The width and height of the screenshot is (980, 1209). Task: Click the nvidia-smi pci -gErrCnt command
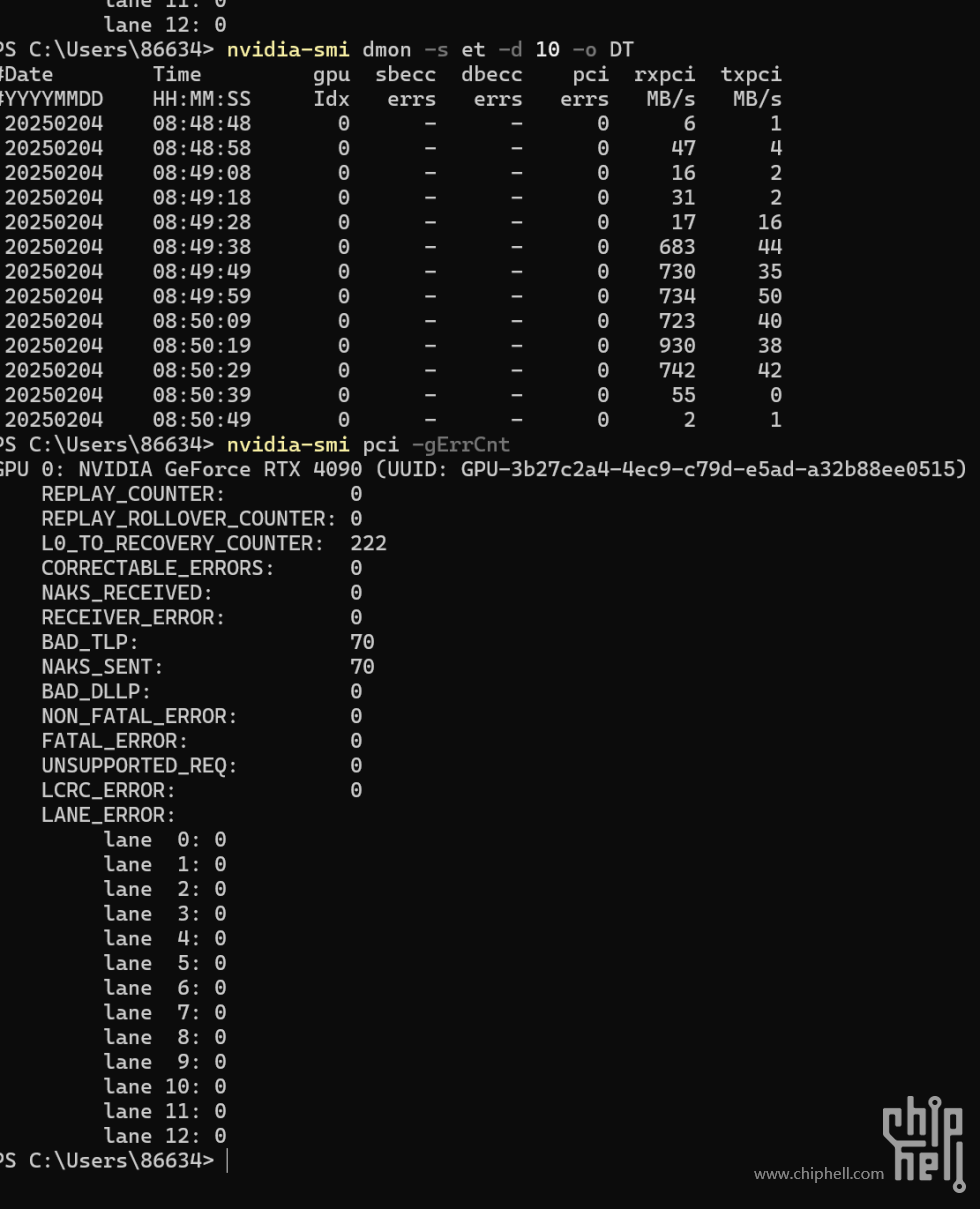pos(368,445)
